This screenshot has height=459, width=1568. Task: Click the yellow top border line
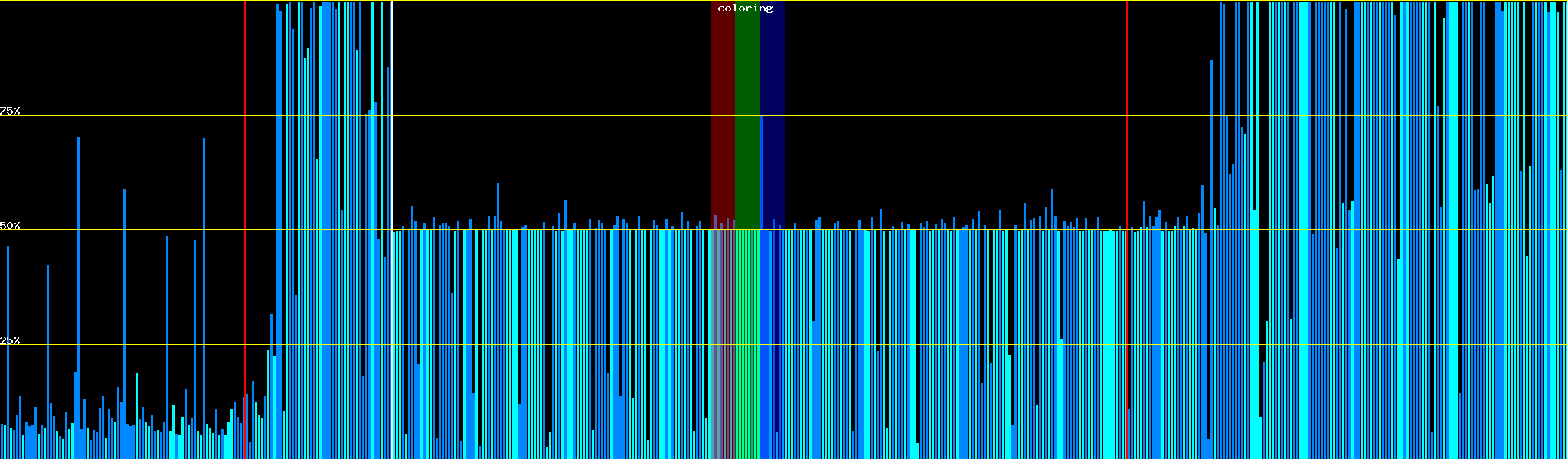pyautogui.click(x=536, y=1)
